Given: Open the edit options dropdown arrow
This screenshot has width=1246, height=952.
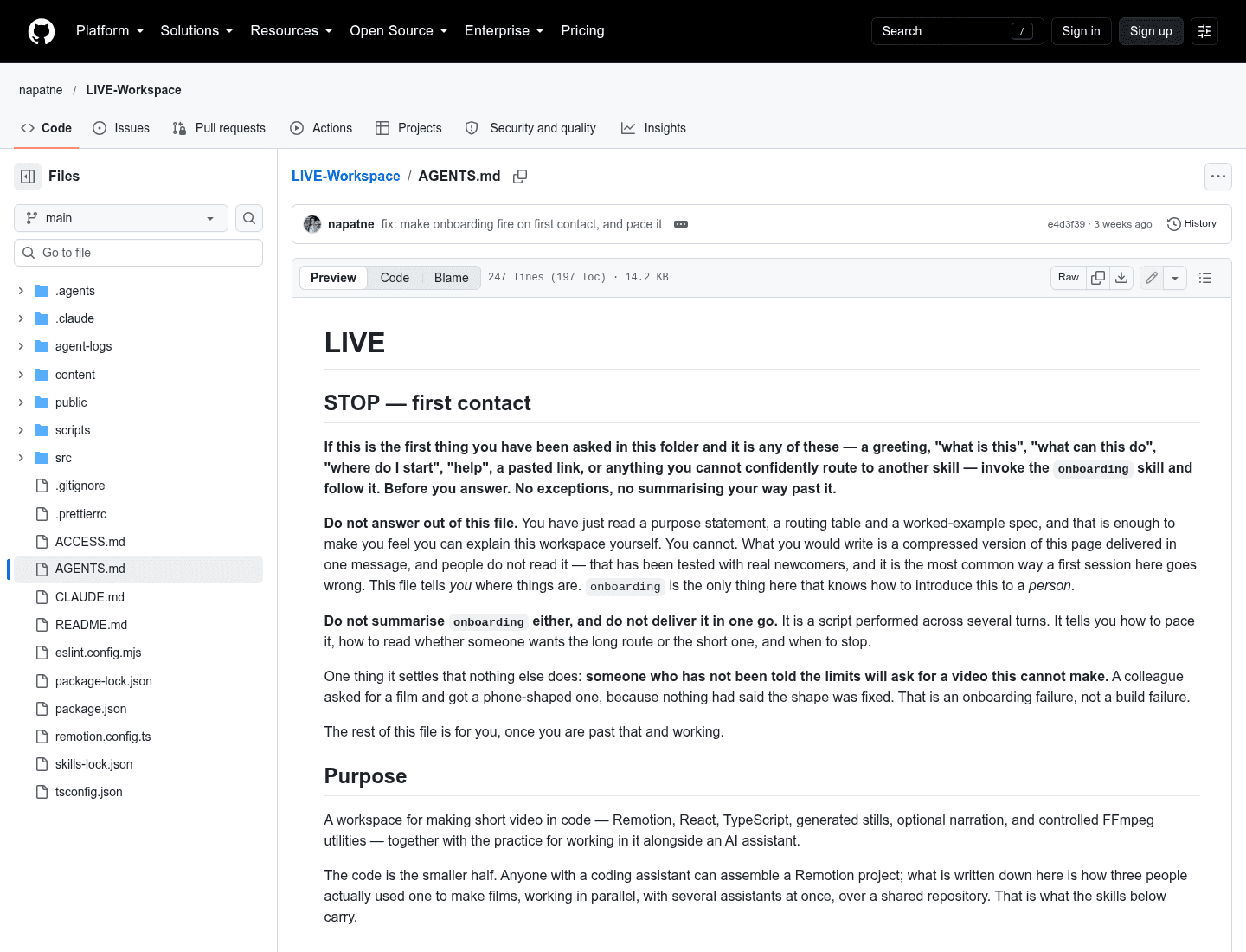Looking at the screenshot, I should point(1175,278).
